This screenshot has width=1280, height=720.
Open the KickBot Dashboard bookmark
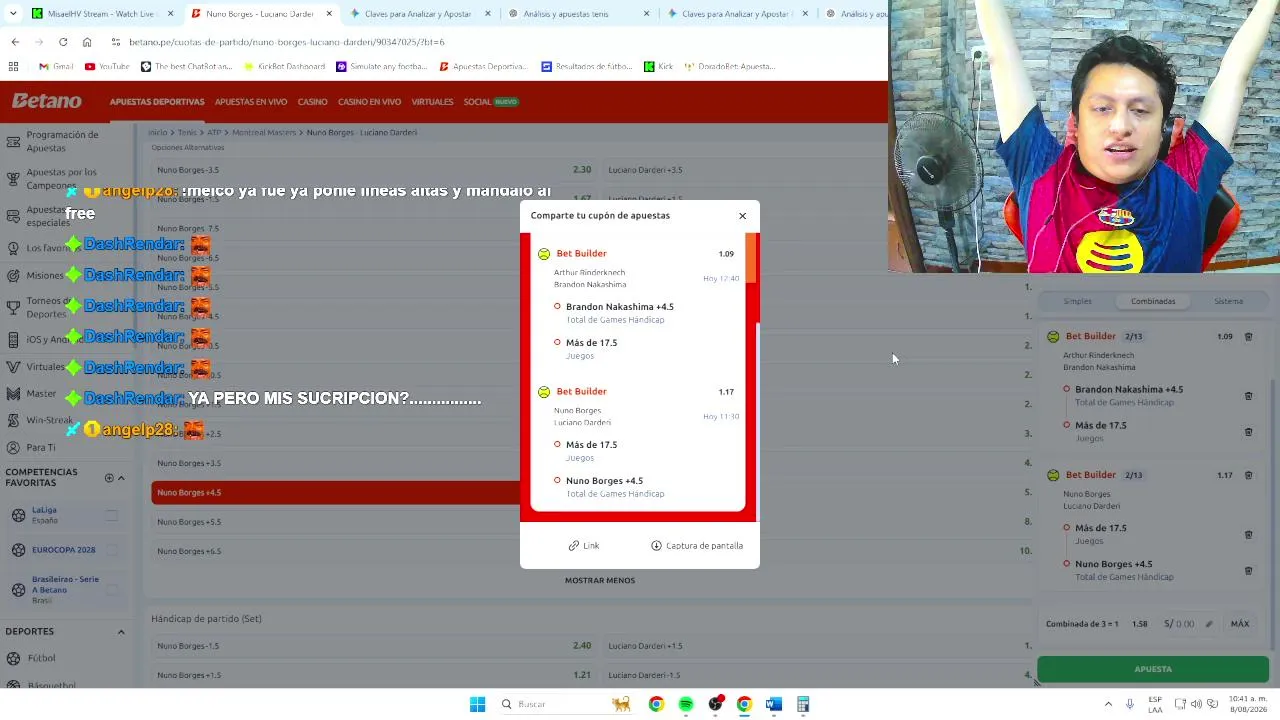click(x=285, y=67)
